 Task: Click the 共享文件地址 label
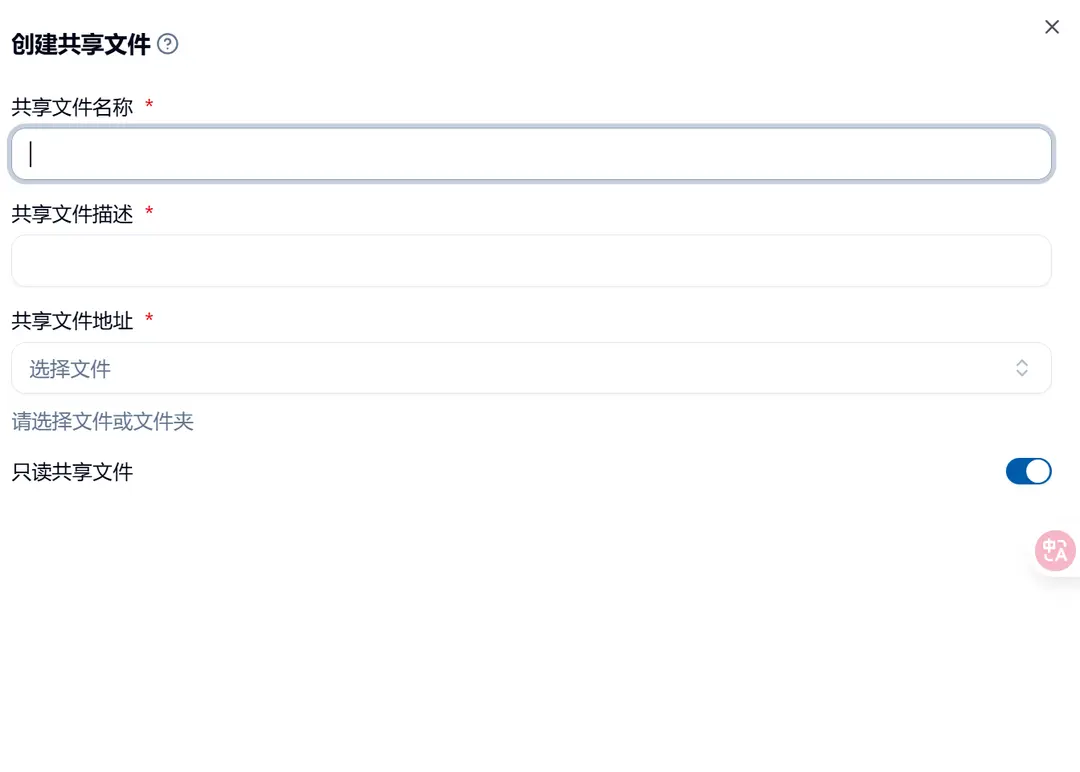point(72,321)
